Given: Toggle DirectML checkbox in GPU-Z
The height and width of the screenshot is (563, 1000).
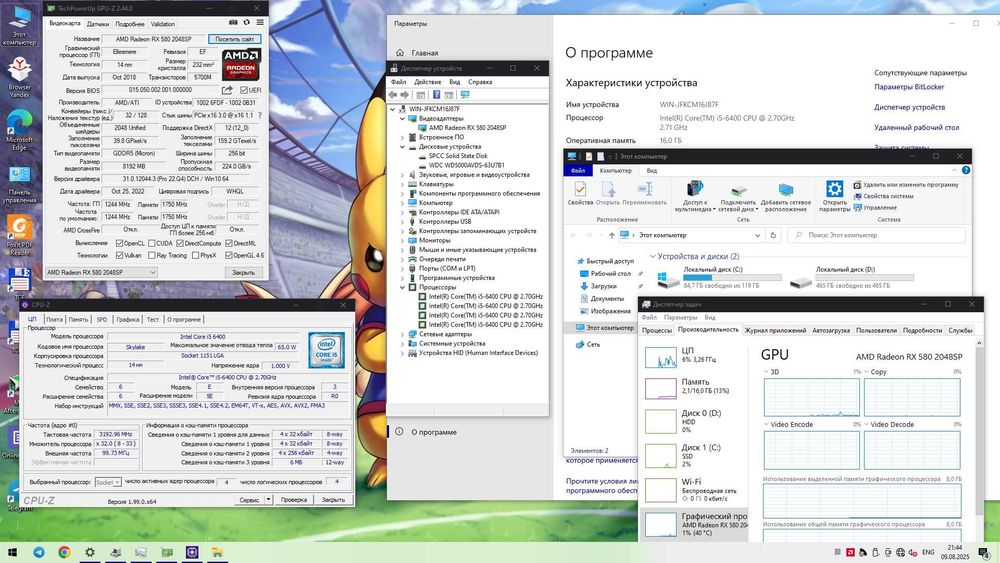Looking at the screenshot, I should point(228,243).
